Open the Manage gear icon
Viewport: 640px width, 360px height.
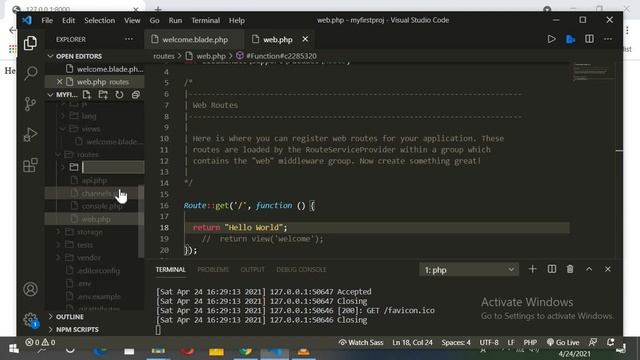[x=31, y=320]
